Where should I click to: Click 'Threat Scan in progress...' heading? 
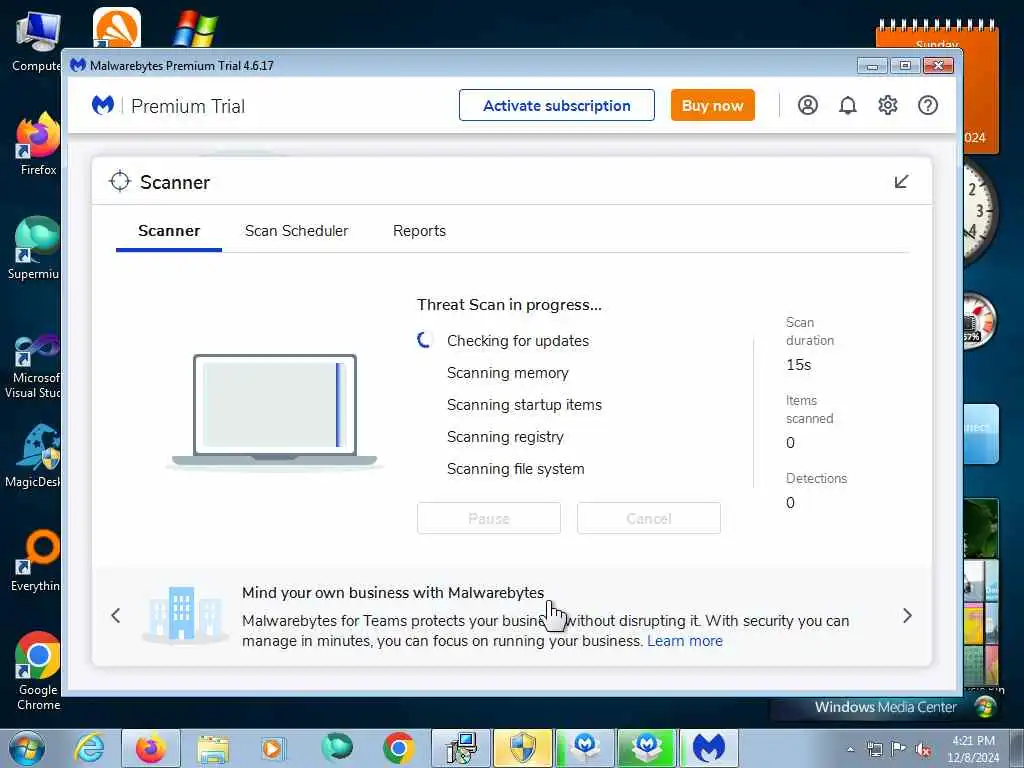click(509, 304)
